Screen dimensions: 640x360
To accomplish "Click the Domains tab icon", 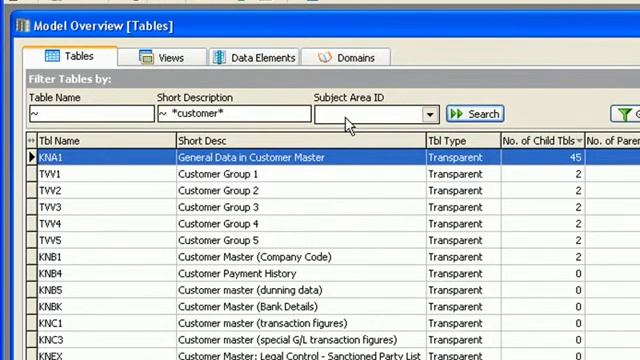I will [x=325, y=58].
